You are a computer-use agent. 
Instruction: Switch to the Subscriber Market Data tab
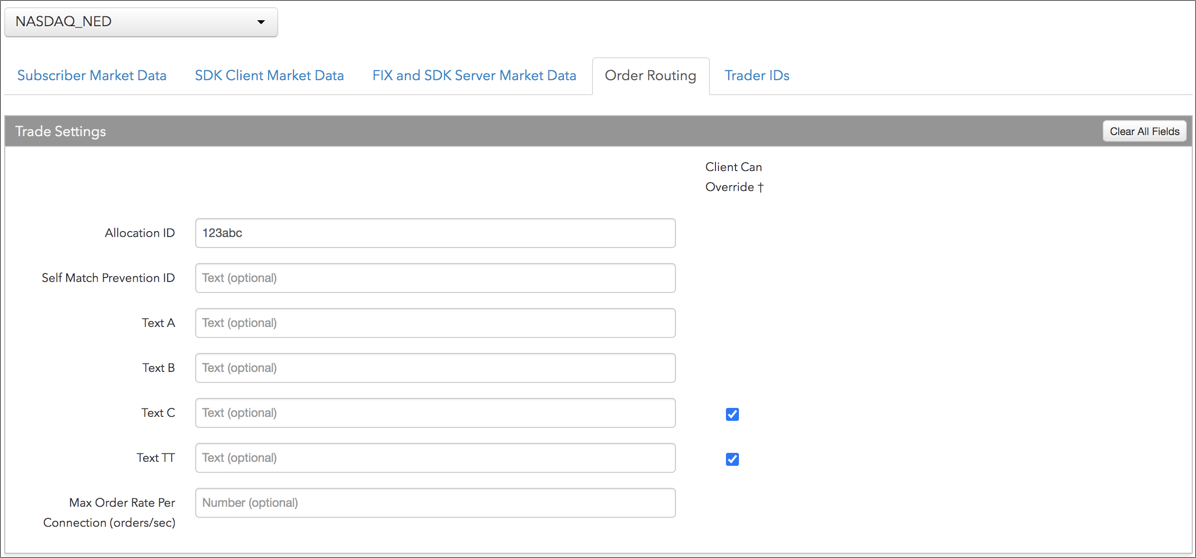[x=92, y=76]
